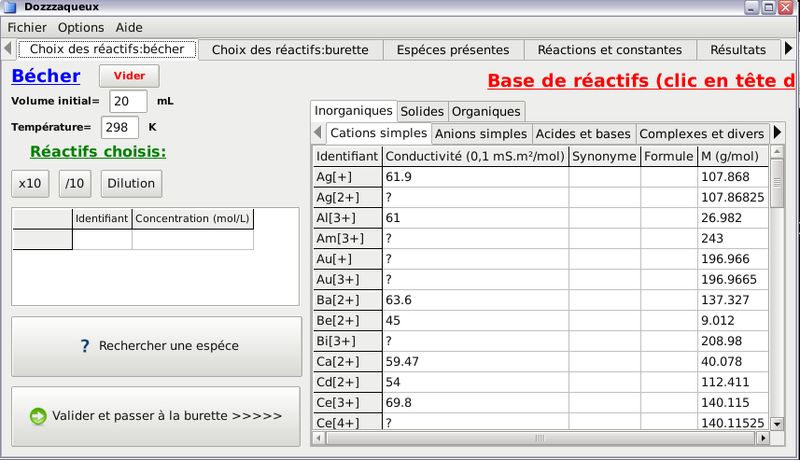Click the table's vertical scrollbar down arrow
Screen dimensions: 800x460
(777, 423)
